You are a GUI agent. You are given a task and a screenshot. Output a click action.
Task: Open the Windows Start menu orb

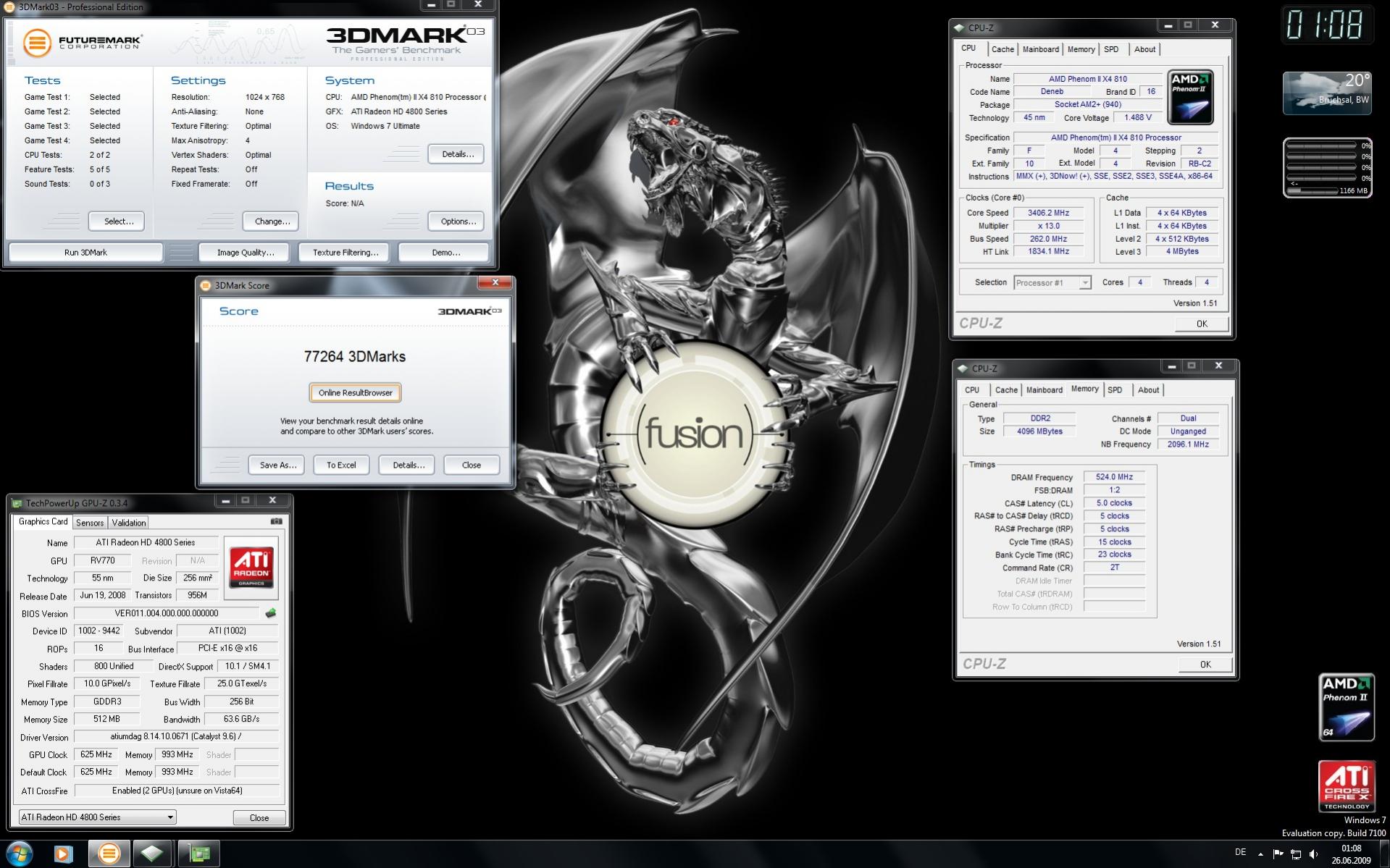point(19,854)
